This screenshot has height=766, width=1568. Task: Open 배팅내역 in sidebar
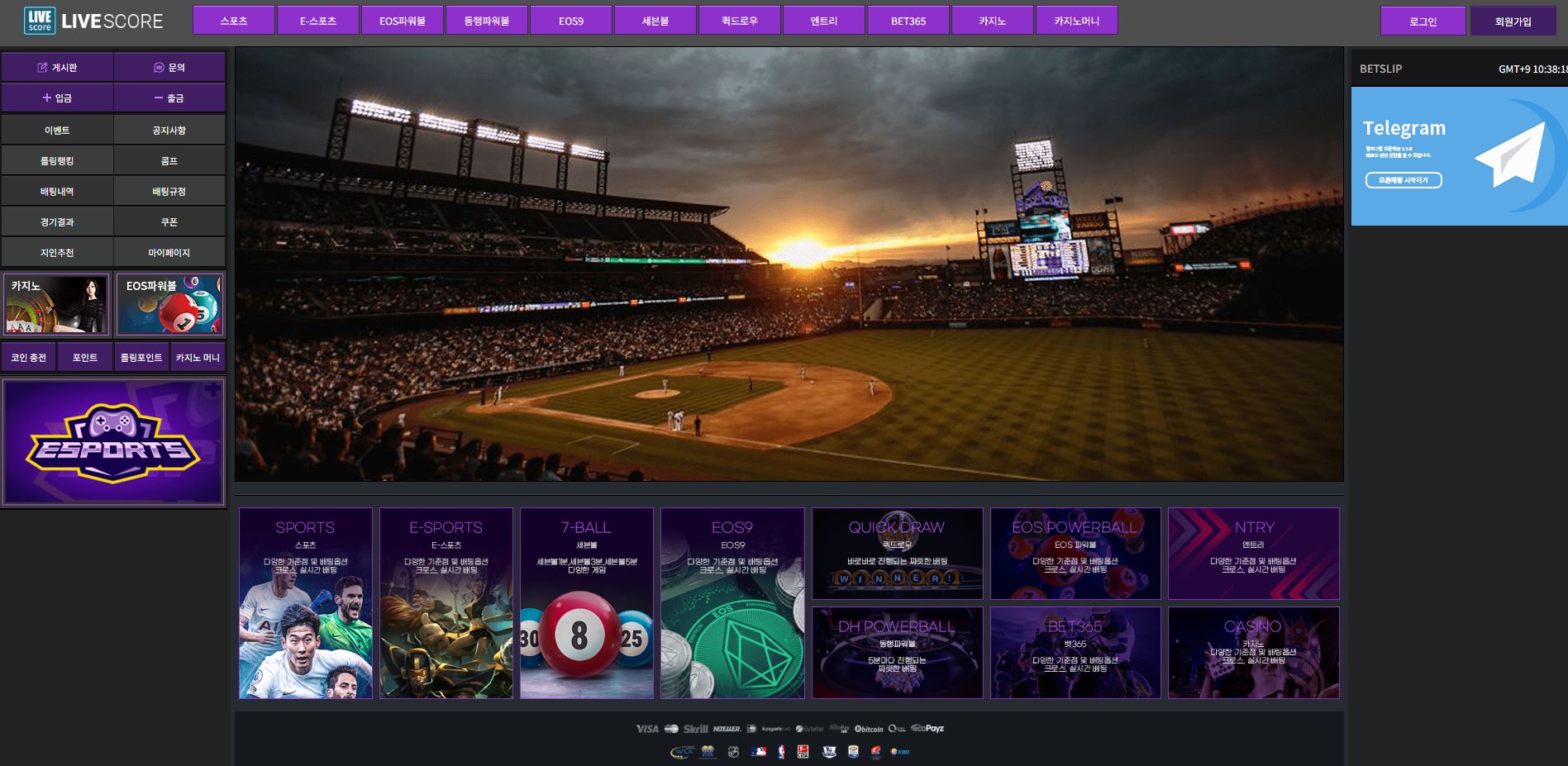[x=57, y=191]
